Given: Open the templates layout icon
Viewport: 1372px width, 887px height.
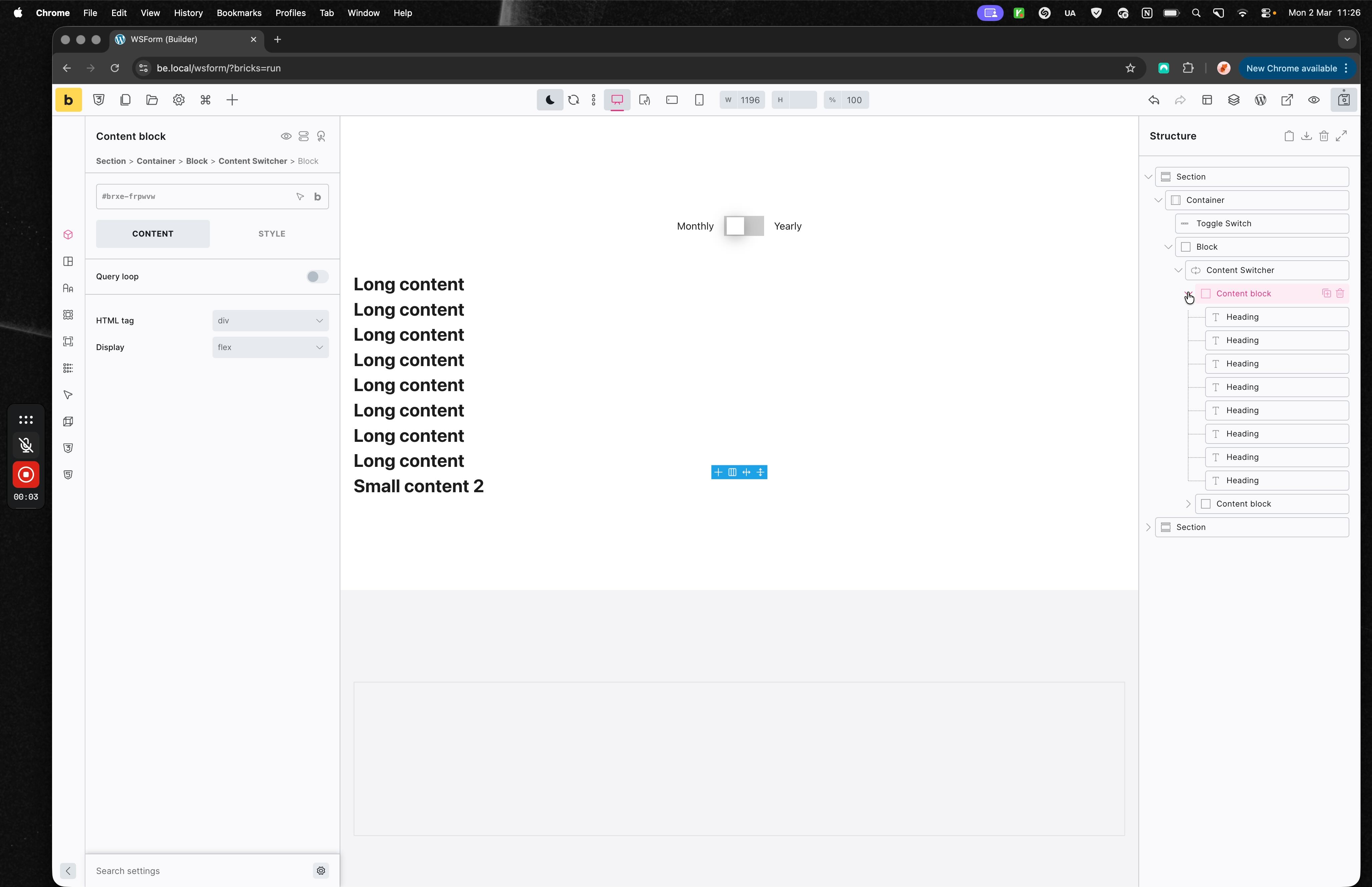Looking at the screenshot, I should [x=1207, y=100].
